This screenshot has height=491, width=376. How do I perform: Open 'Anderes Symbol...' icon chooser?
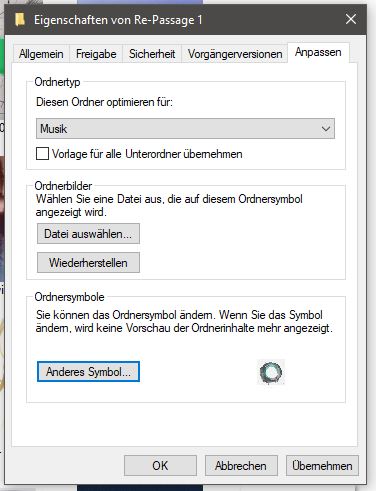[x=88, y=372]
